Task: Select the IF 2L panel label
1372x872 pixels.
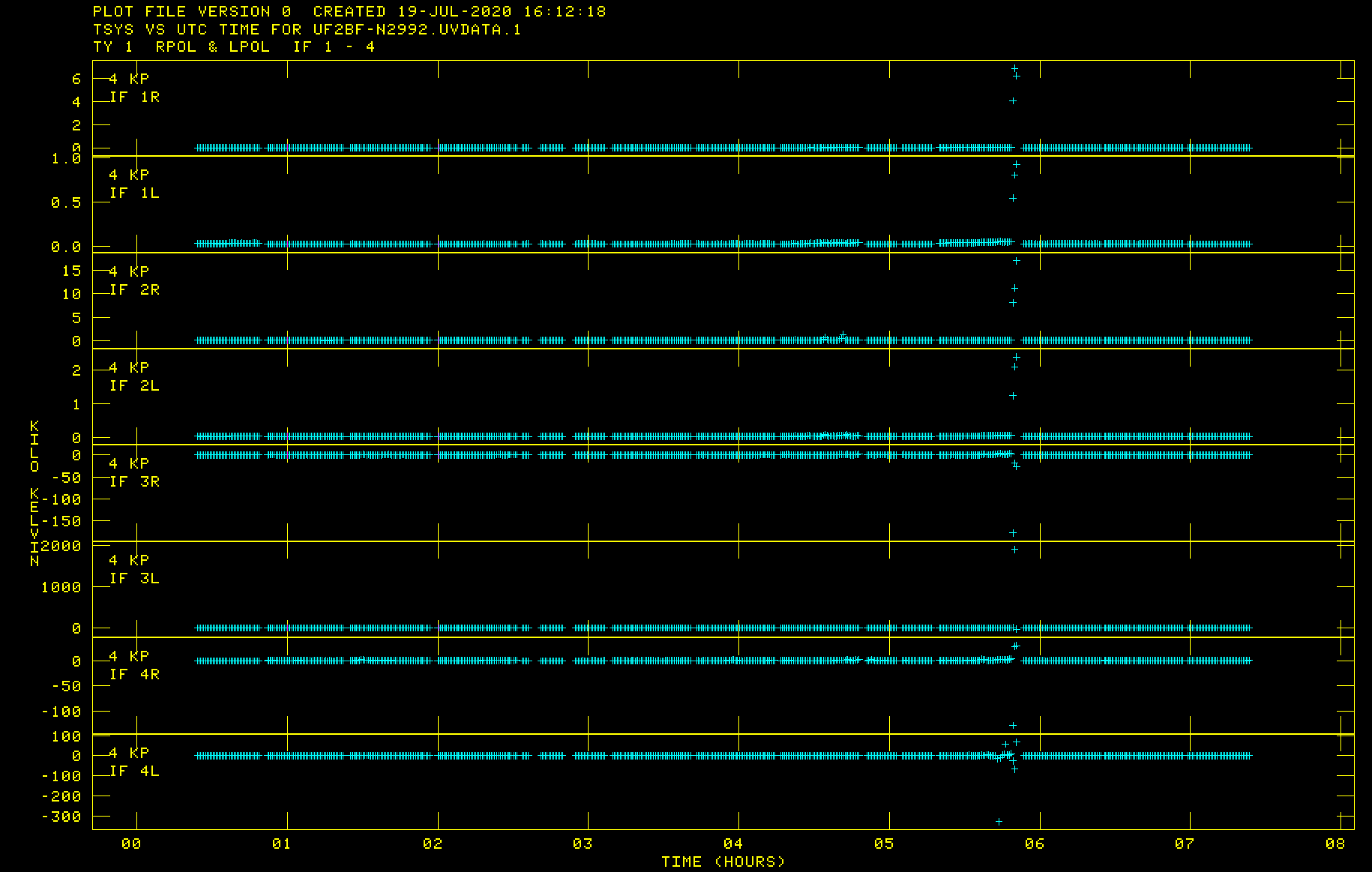Action: (135, 386)
